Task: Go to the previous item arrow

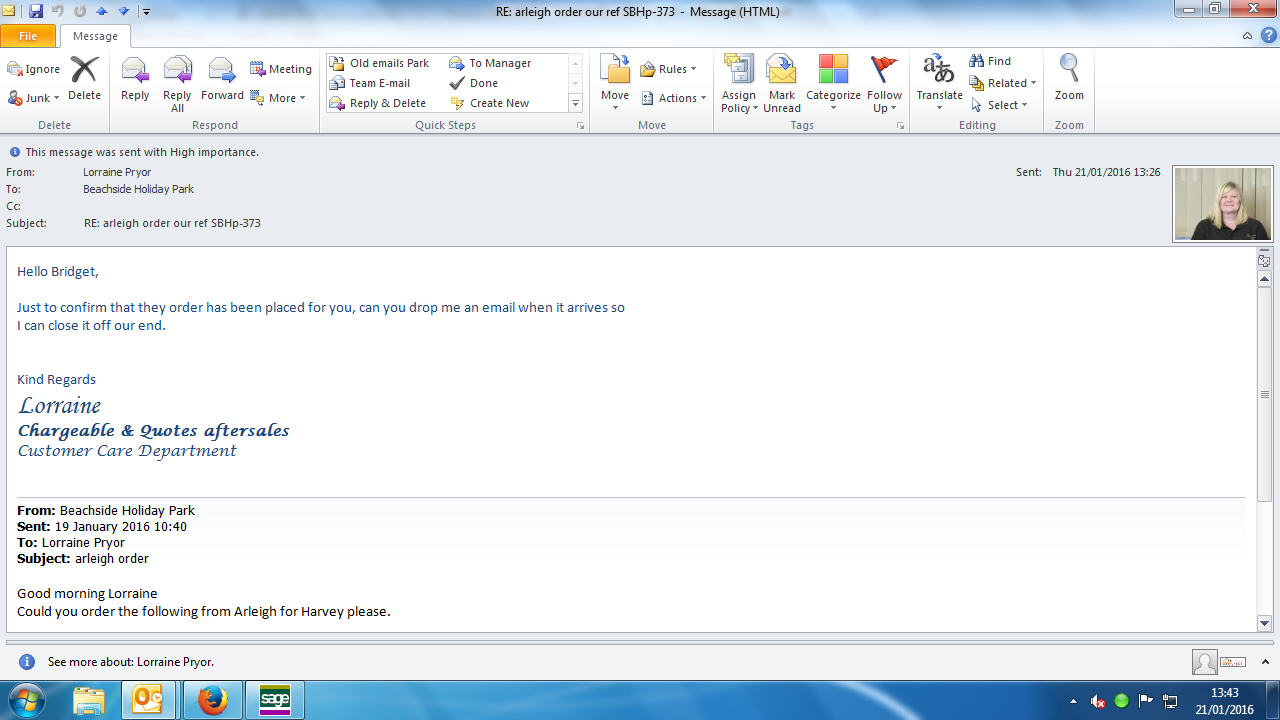Action: (101, 11)
